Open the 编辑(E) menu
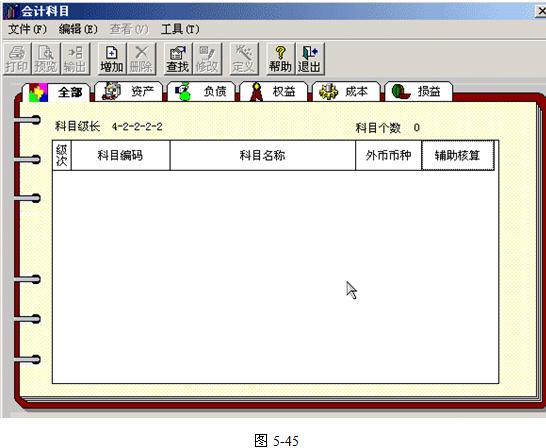Screen dimensions: 546x448 coord(78,29)
